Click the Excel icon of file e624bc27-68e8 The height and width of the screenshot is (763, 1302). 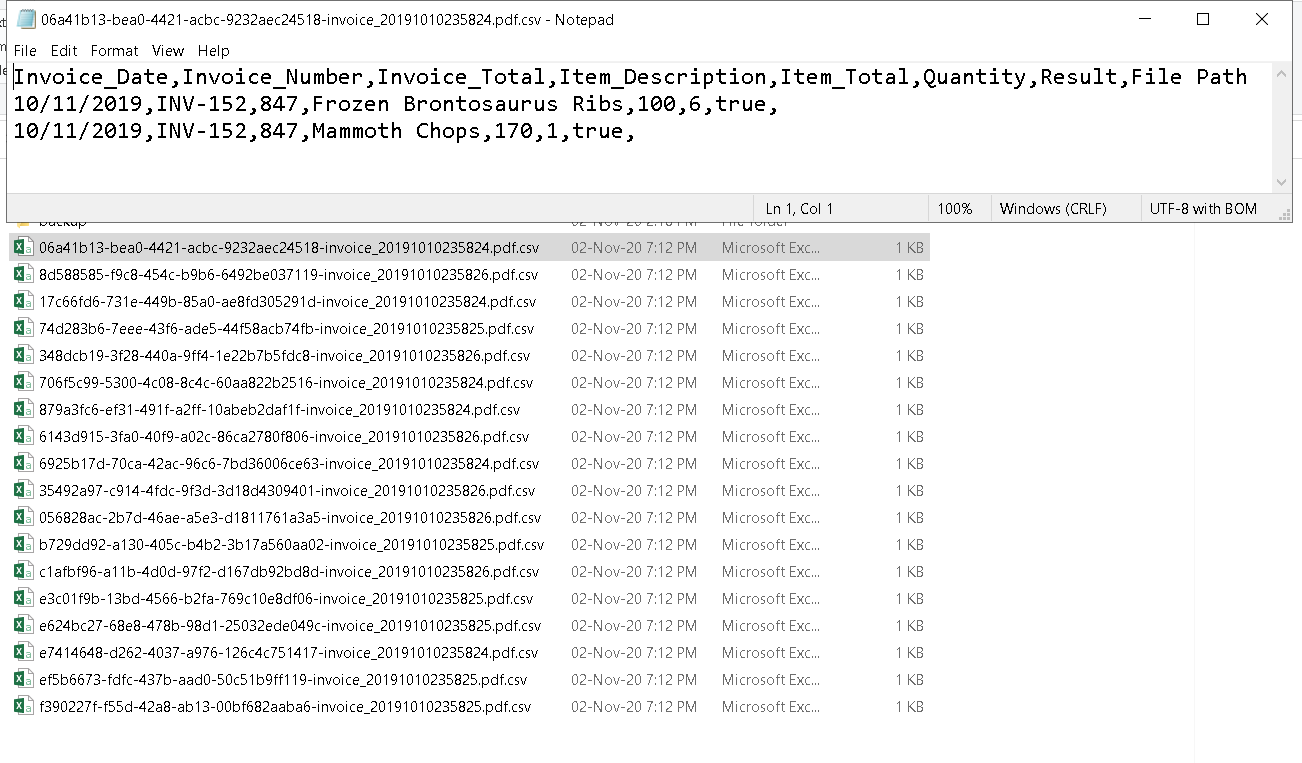(x=23, y=625)
